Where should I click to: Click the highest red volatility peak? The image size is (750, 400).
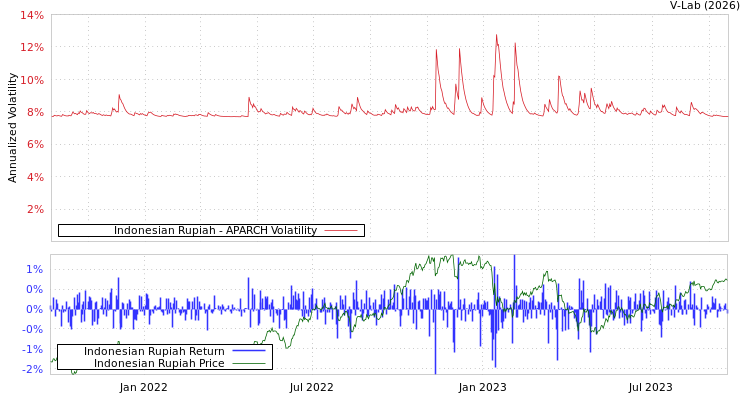(x=496, y=36)
